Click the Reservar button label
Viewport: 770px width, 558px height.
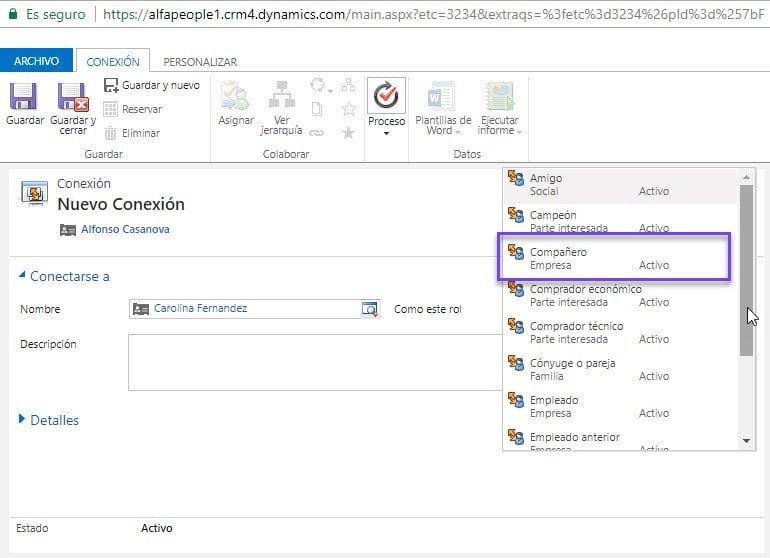(x=142, y=109)
